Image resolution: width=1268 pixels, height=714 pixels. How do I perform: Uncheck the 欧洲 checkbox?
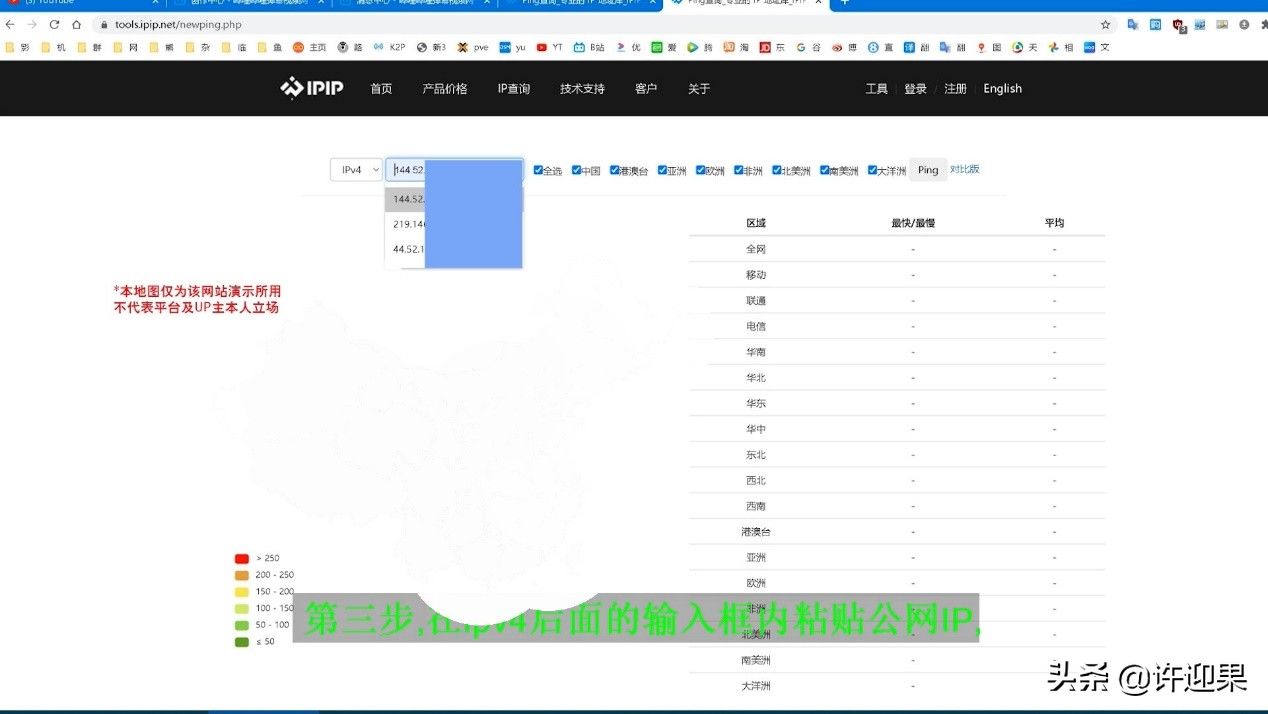coord(701,170)
